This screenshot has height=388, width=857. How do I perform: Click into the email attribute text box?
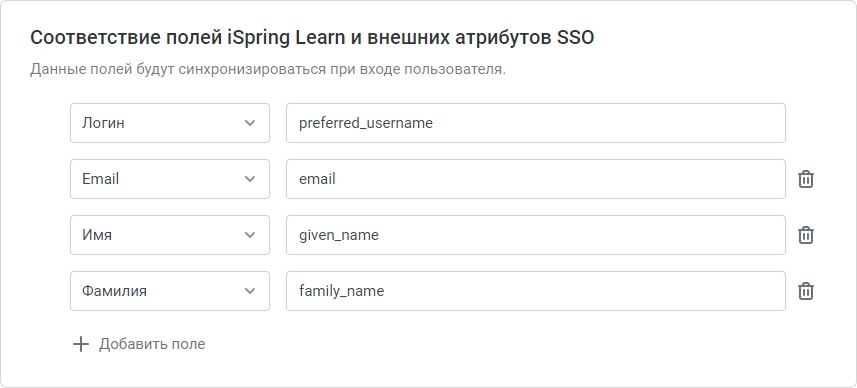tap(536, 179)
